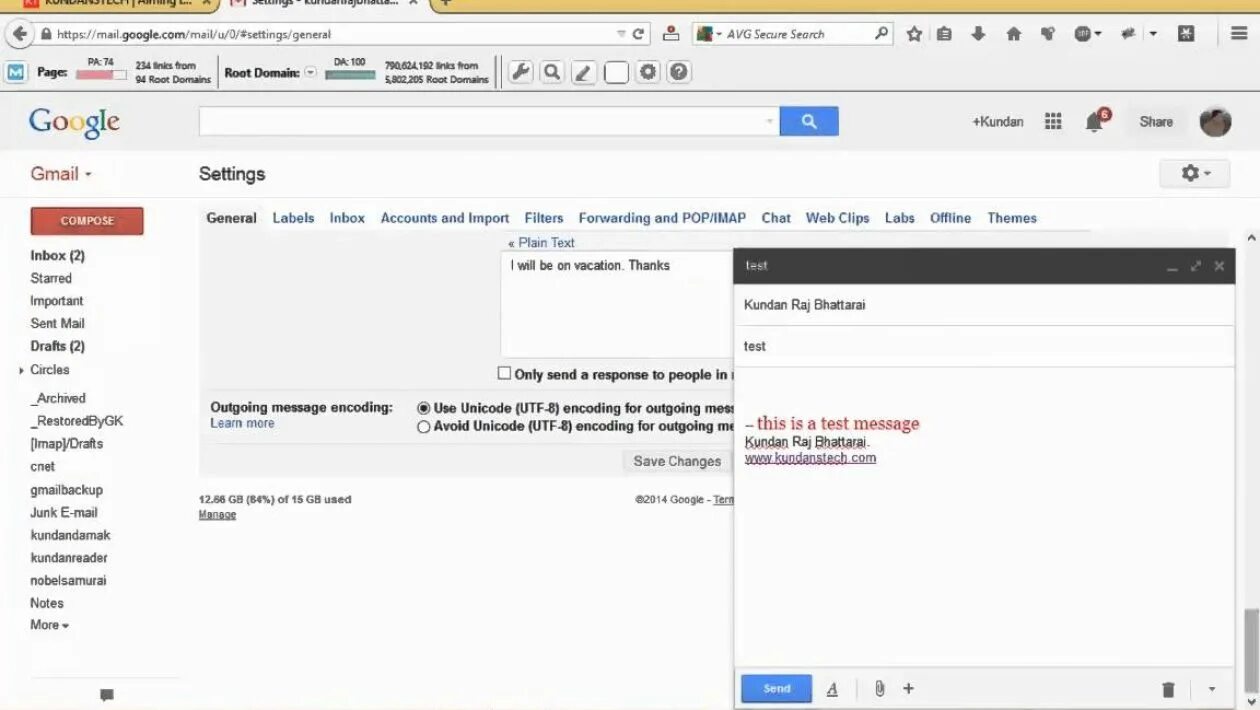Discard draft with the trash icon

point(1168,689)
